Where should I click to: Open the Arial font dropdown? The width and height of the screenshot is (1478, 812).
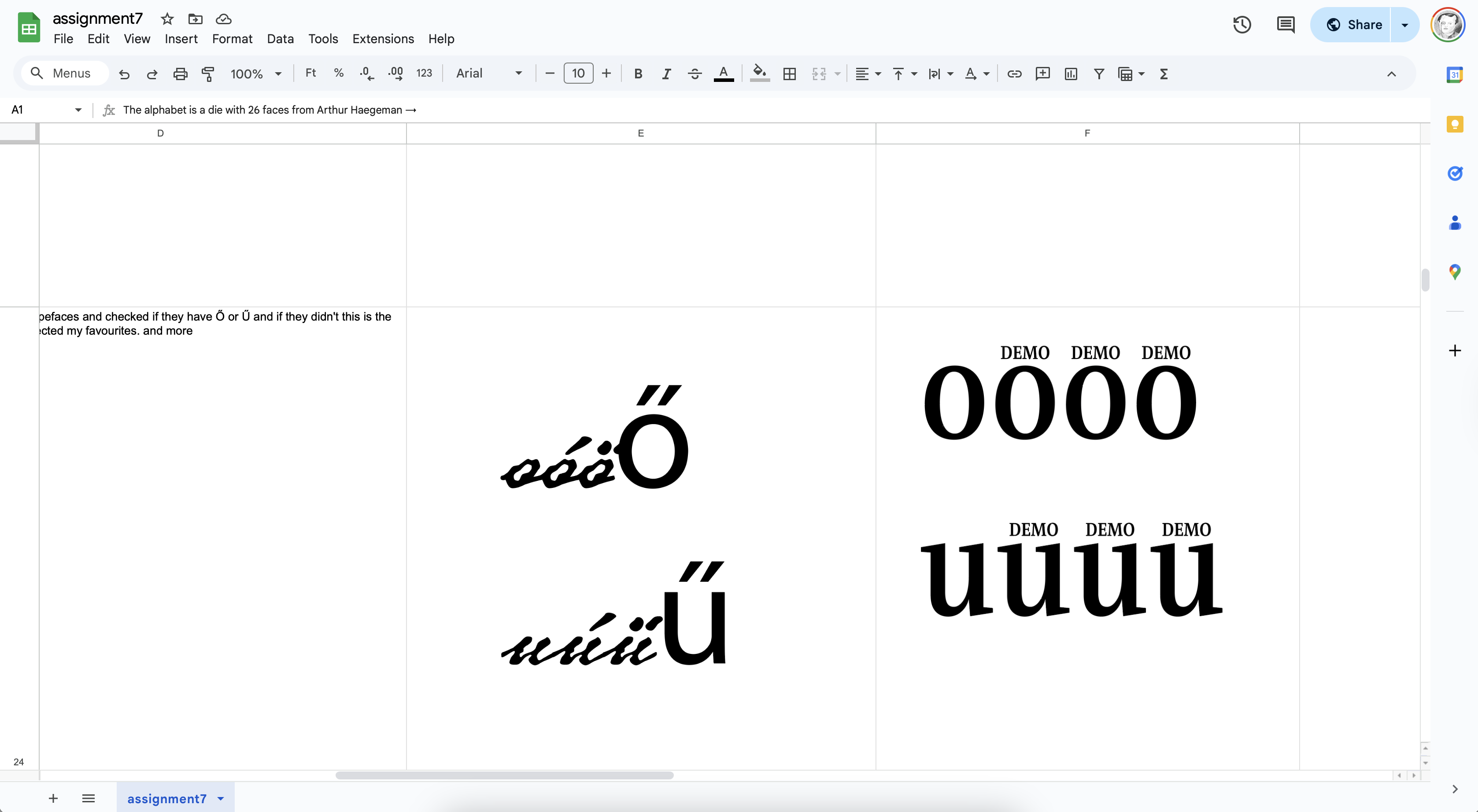488,74
